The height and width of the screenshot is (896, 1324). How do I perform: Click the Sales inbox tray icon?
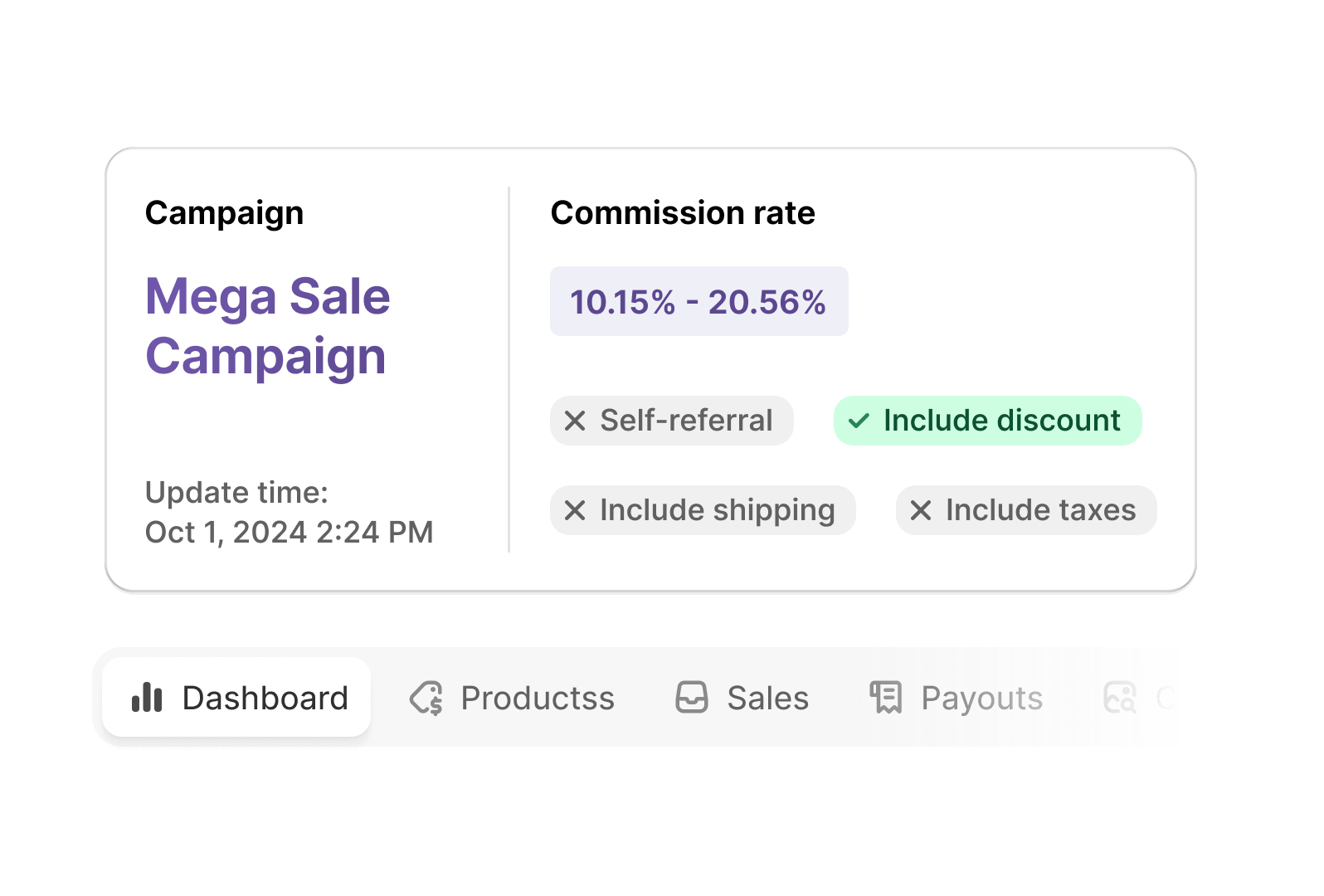tap(691, 698)
